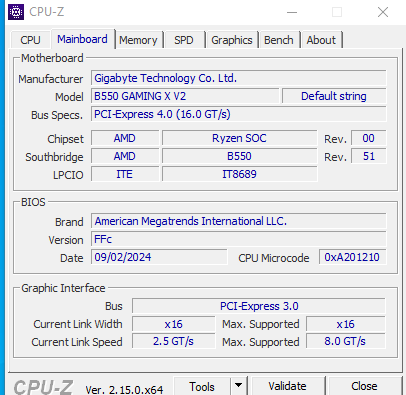Click Max. Supported speed 8.0 GT/s

pyautogui.click(x=346, y=342)
